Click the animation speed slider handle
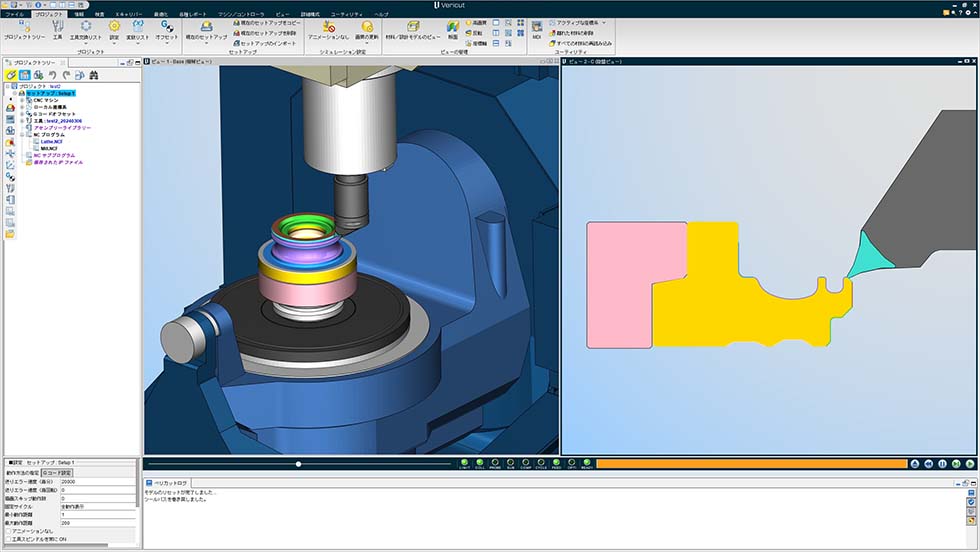 [298, 464]
